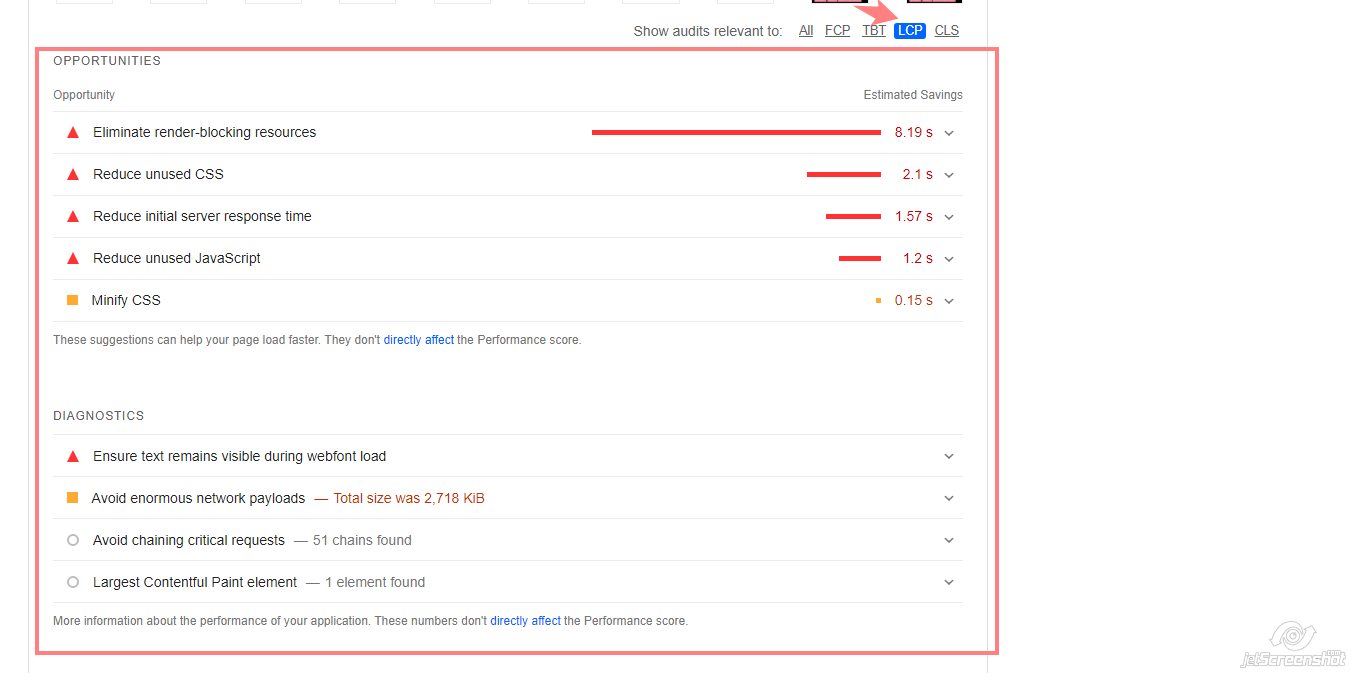This screenshot has height=673, width=1351.
Task: Filter audits by FCP metric
Action: [x=837, y=31]
